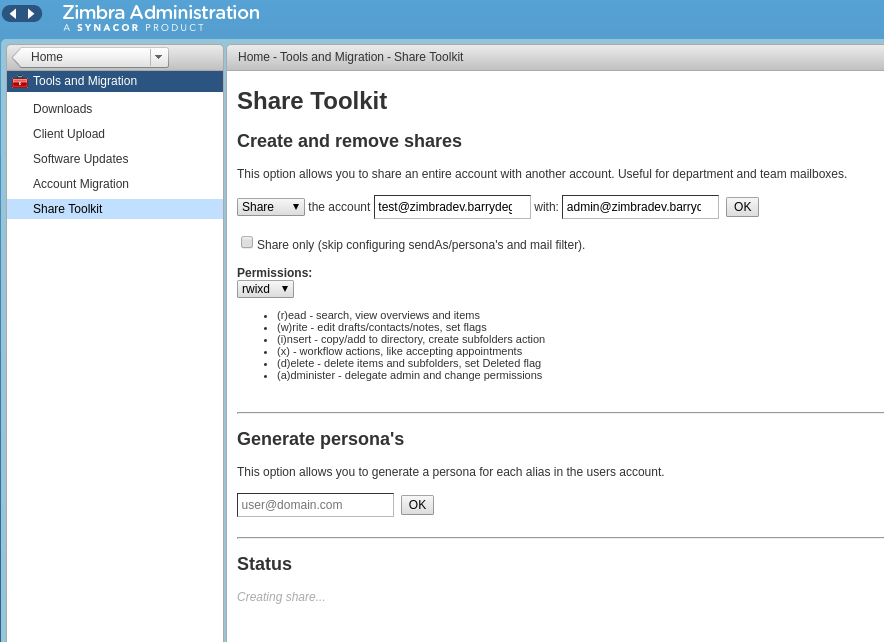Open the Home navigation dropdown
The image size is (884, 642).
(158, 57)
